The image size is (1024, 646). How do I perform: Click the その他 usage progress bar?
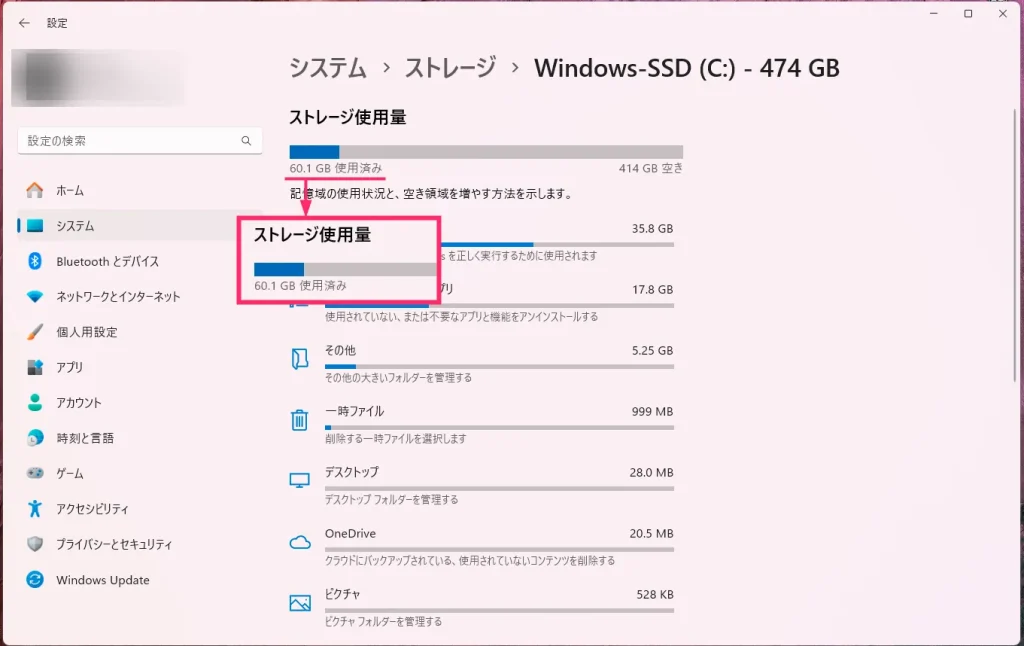(499, 366)
